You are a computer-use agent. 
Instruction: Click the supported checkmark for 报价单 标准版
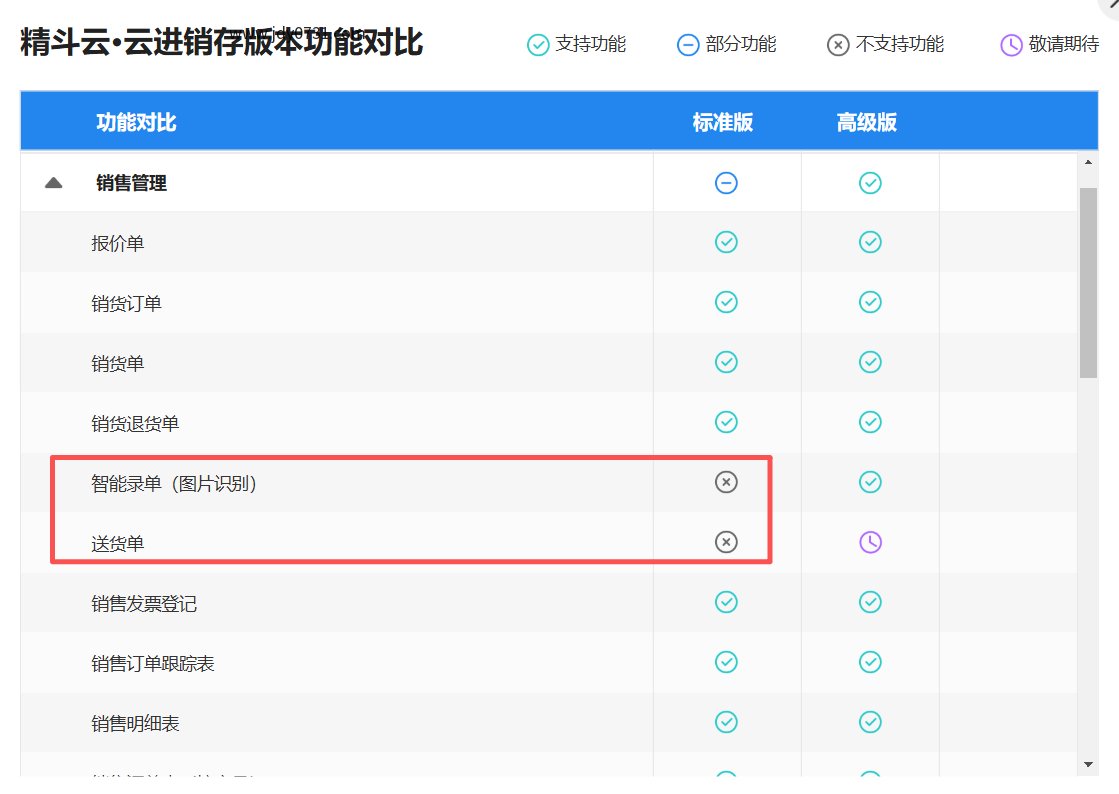pos(726,242)
